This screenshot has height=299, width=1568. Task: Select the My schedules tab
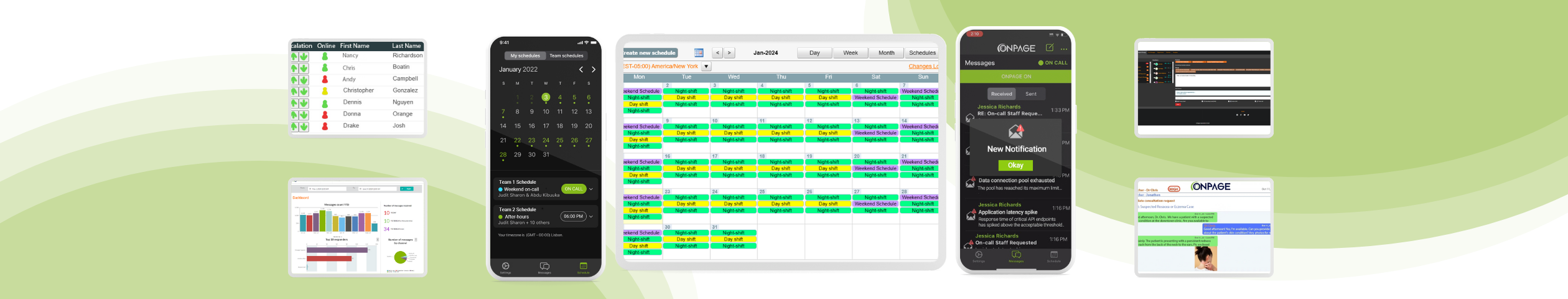[525, 55]
